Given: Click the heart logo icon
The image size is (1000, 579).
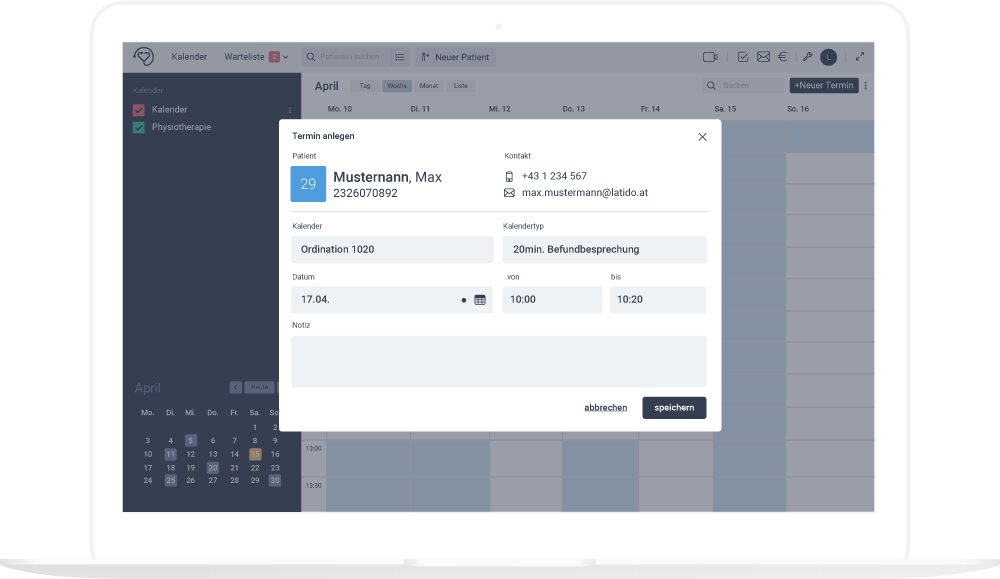Looking at the screenshot, I should point(144,57).
